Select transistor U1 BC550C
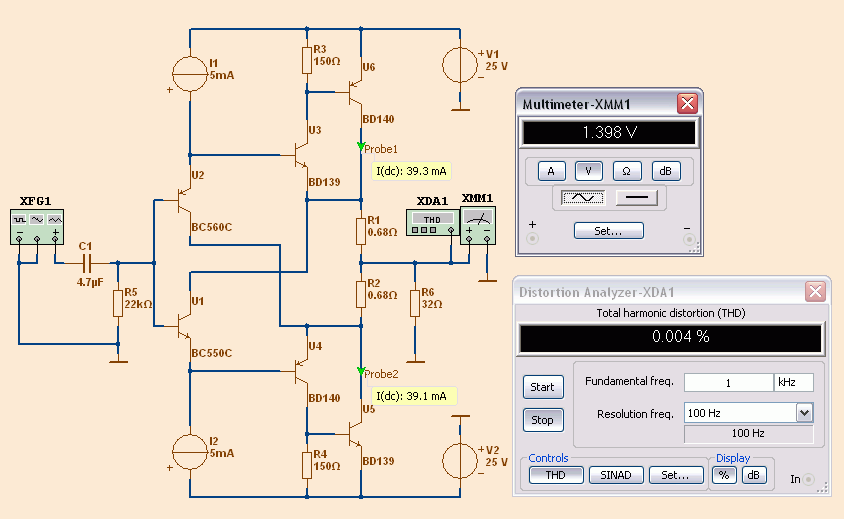844x519 pixels. click(x=184, y=326)
